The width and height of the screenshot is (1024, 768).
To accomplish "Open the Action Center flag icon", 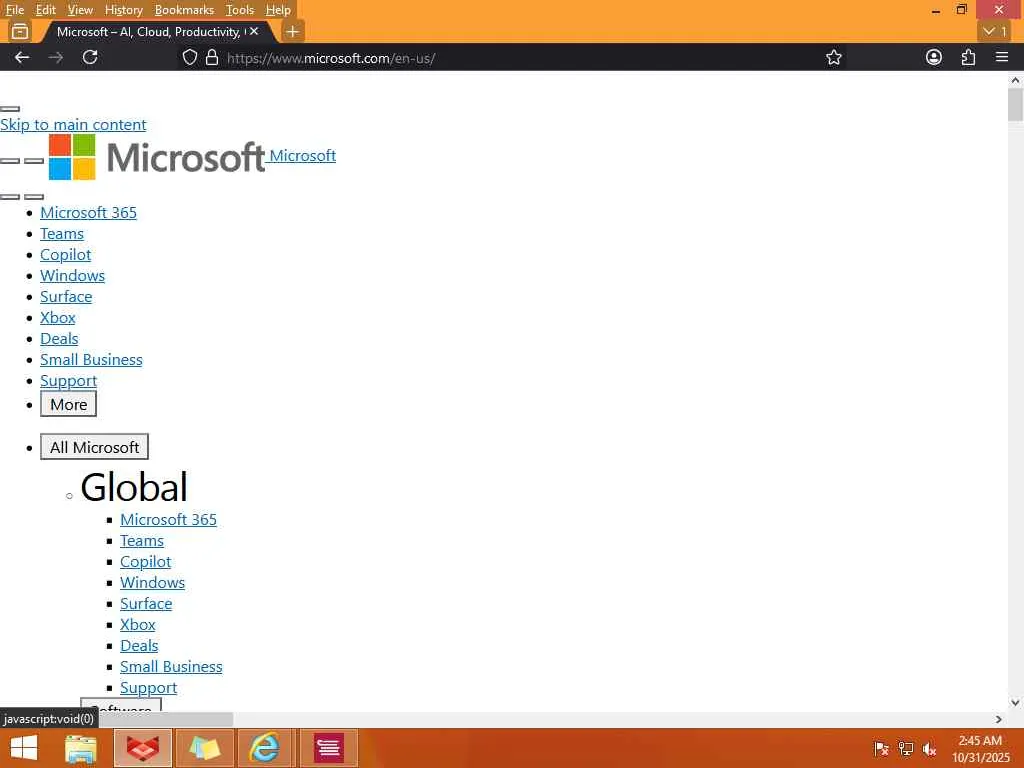I will click(881, 748).
